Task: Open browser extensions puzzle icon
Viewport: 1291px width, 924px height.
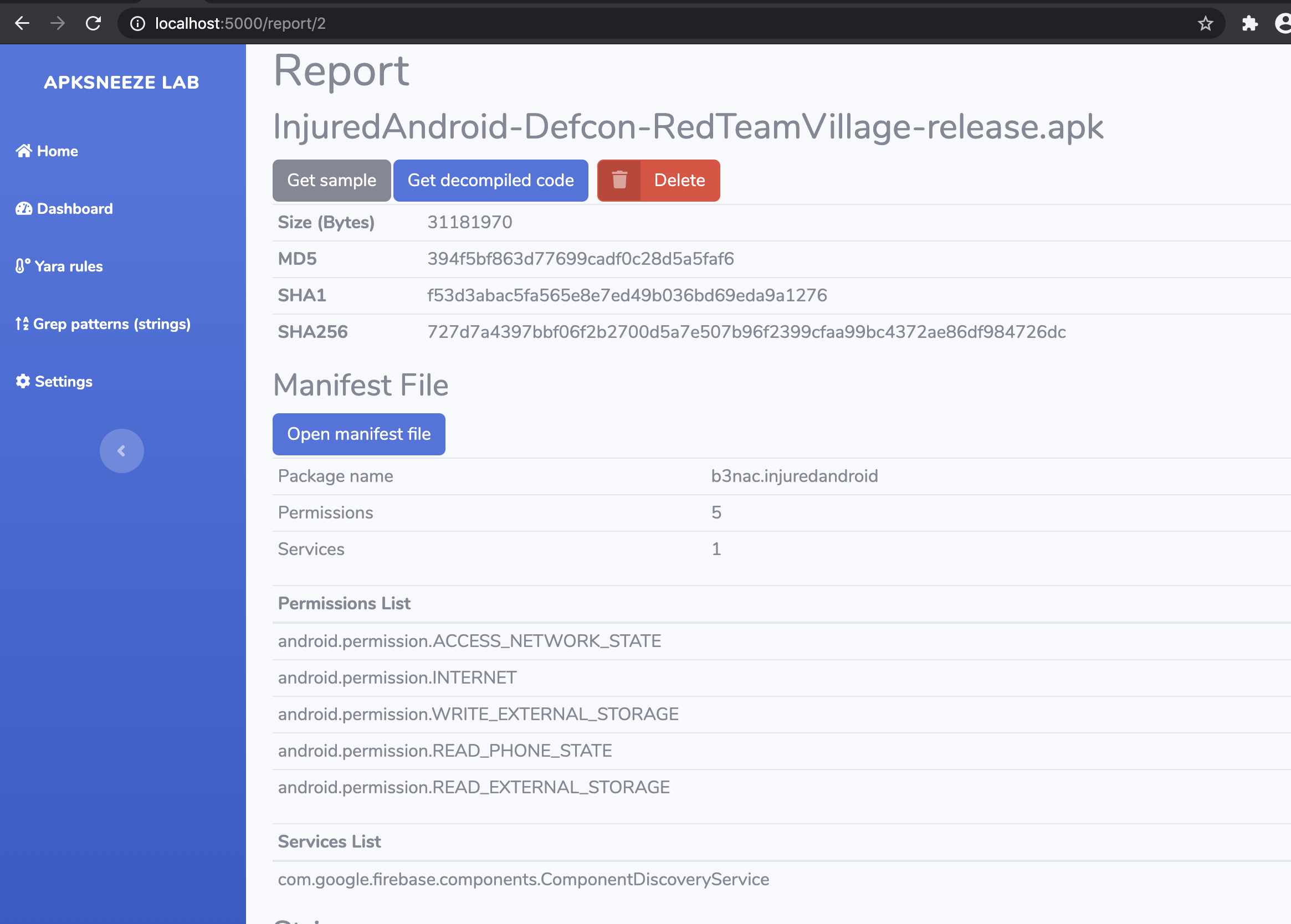Action: [x=1249, y=23]
